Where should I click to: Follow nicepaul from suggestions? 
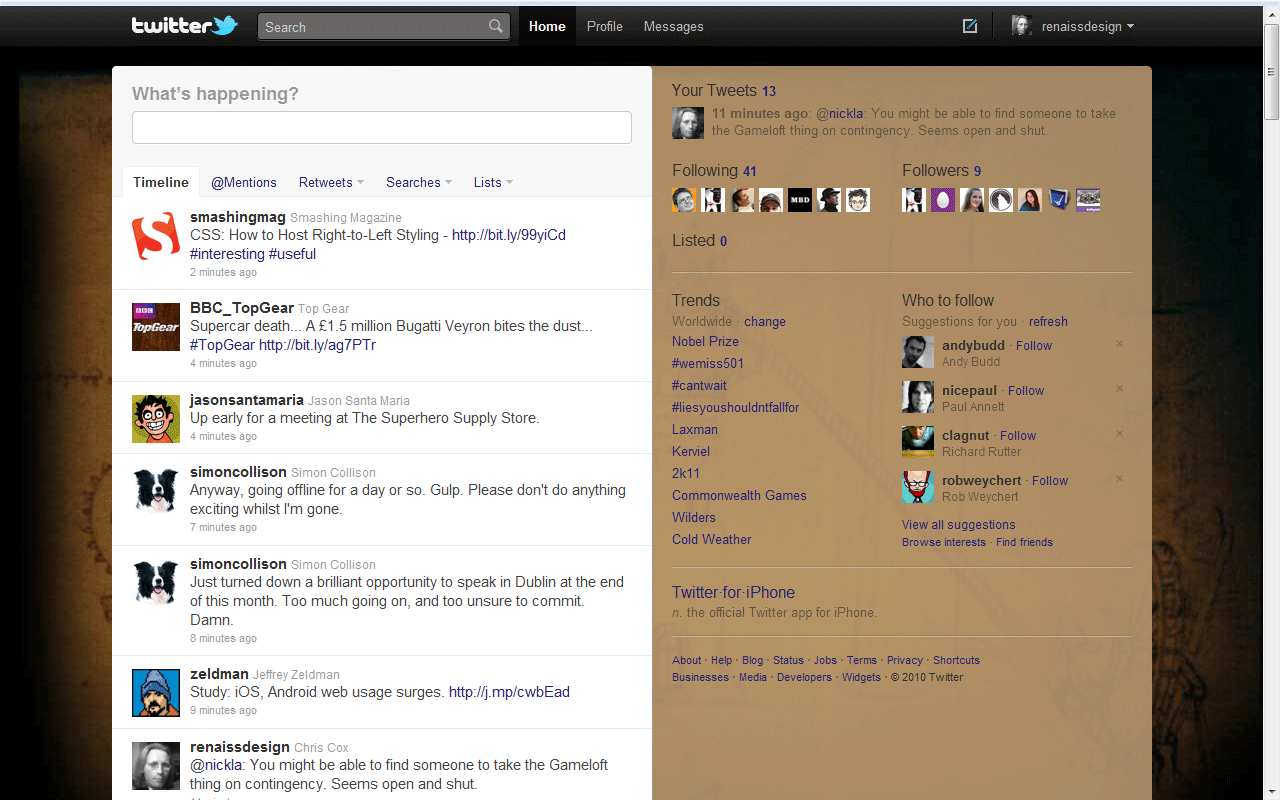click(1025, 390)
